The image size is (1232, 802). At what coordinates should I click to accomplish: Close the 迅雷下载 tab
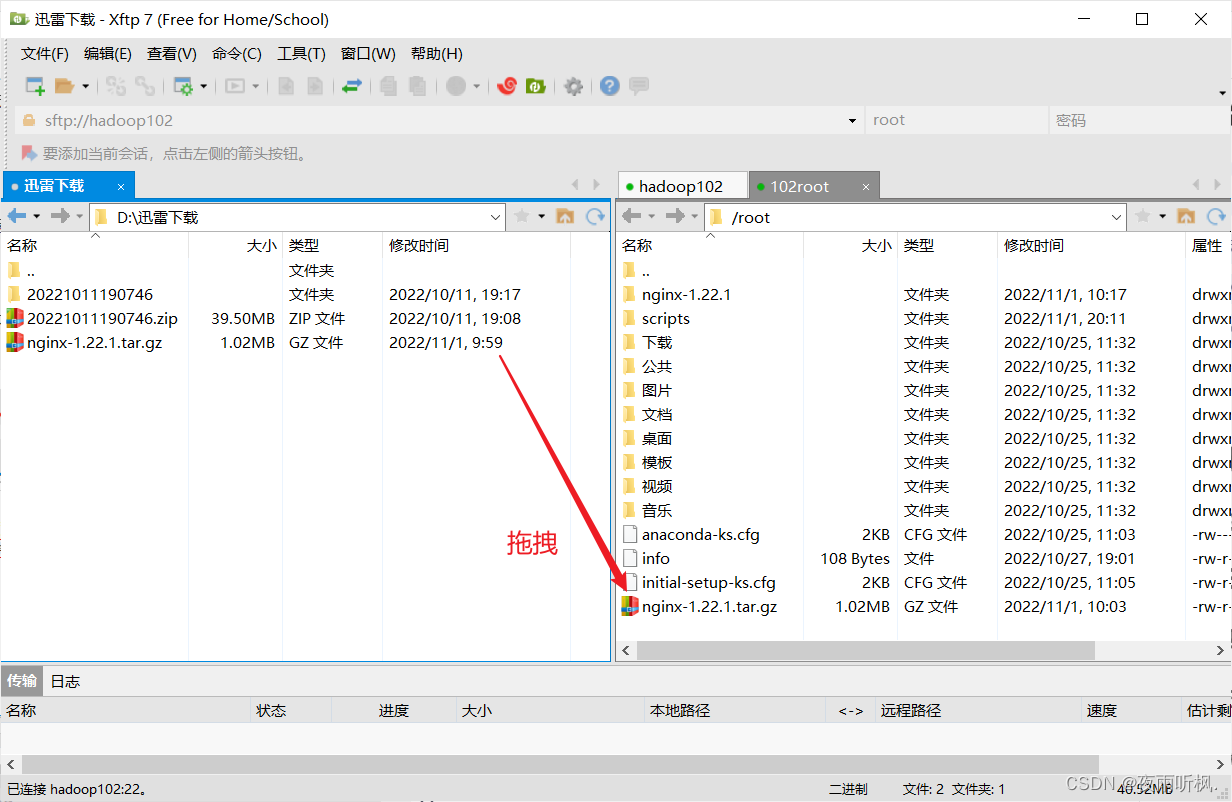click(x=121, y=186)
